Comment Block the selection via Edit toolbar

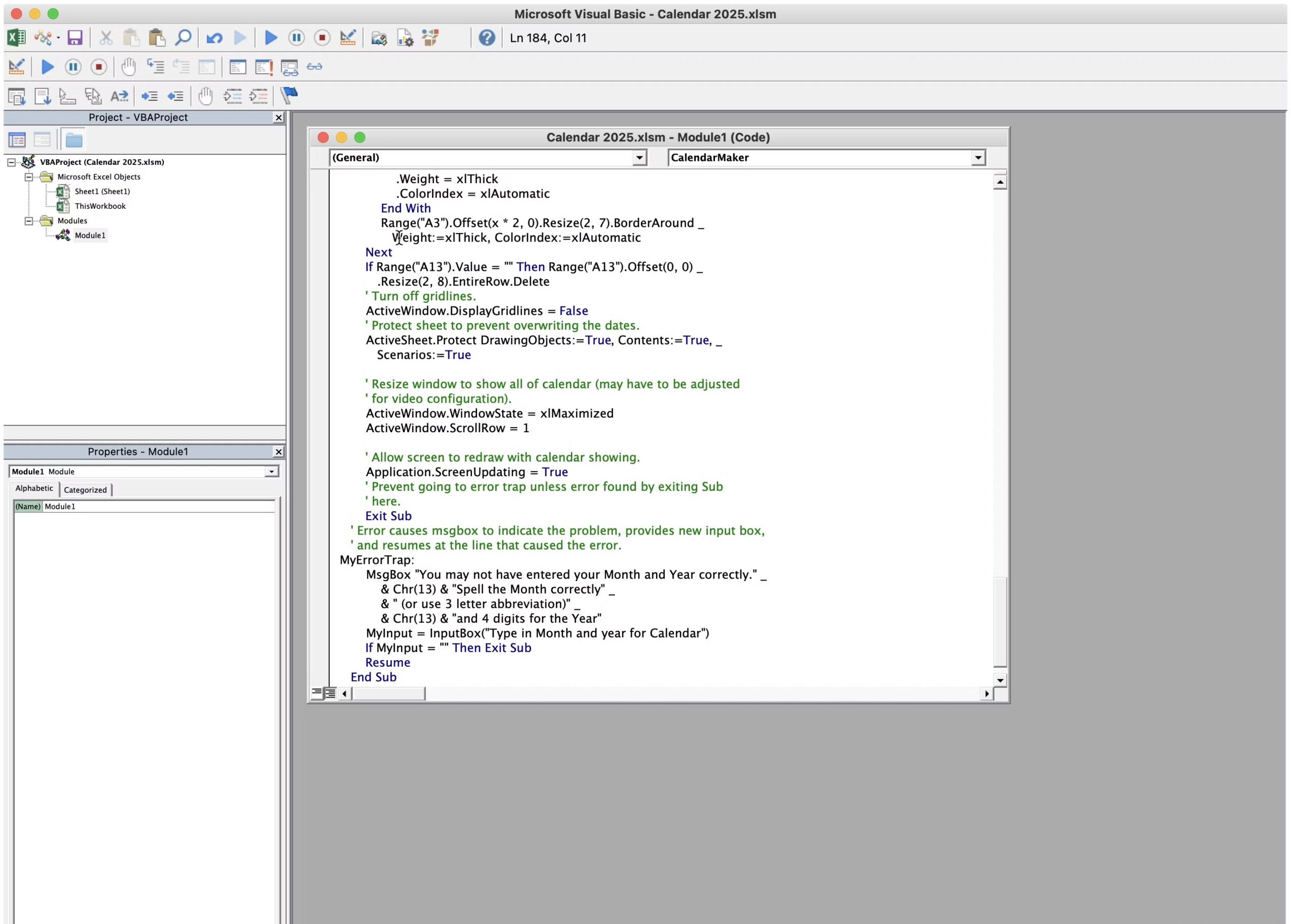(x=232, y=96)
